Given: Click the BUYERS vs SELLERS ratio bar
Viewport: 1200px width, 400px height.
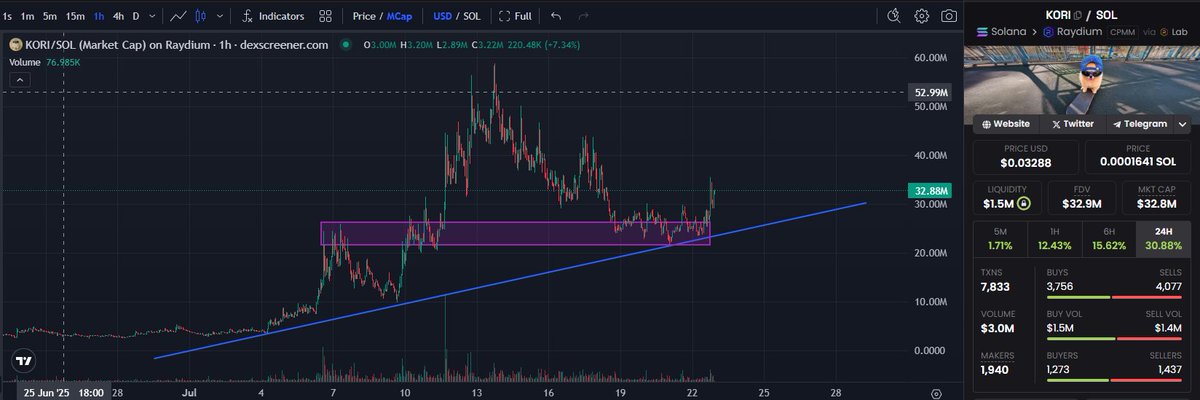Looking at the screenshot, I should [x=1114, y=381].
